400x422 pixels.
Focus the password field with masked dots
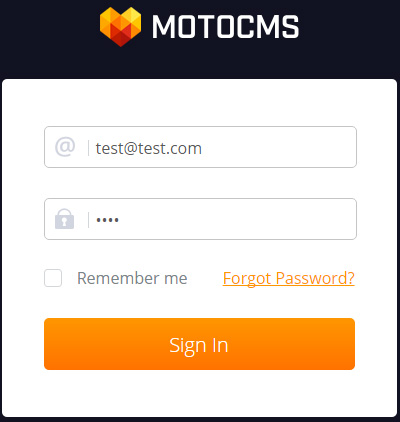200,219
